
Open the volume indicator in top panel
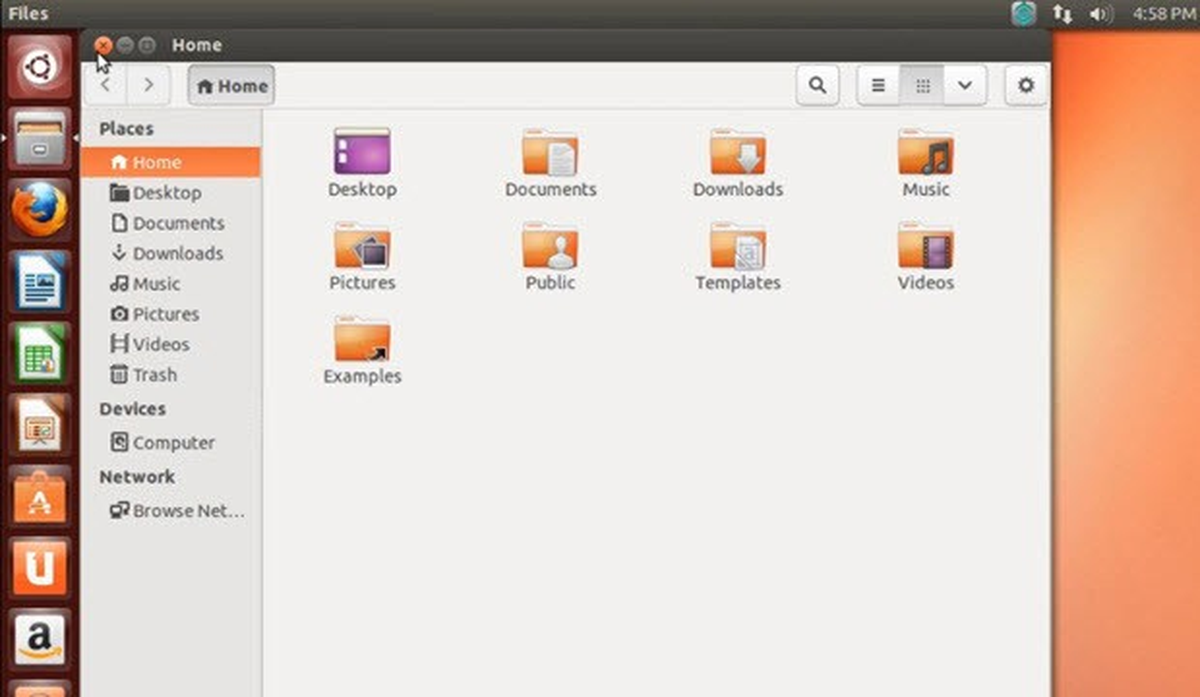(x=1101, y=14)
